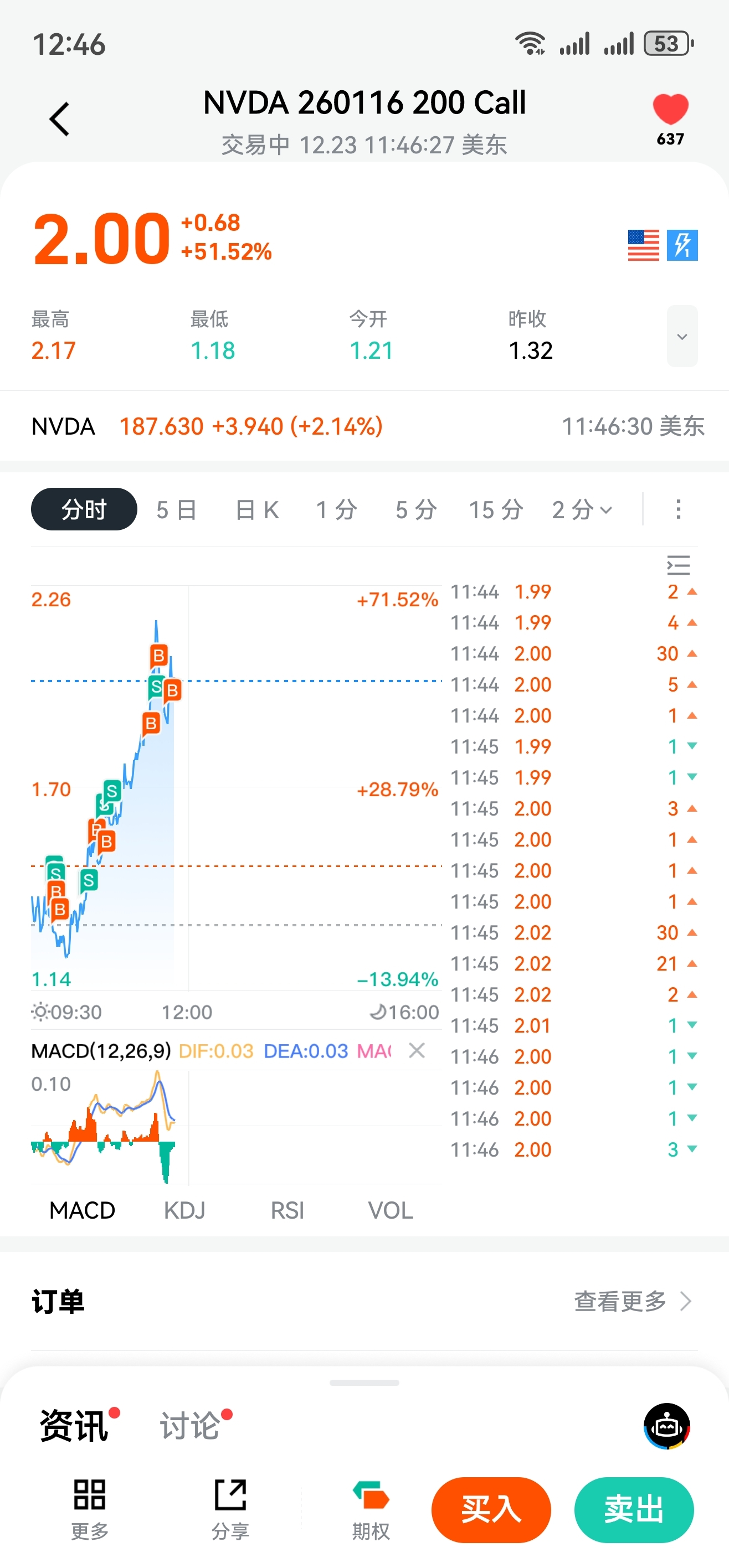Close the MACD indicator panel

(x=417, y=1050)
